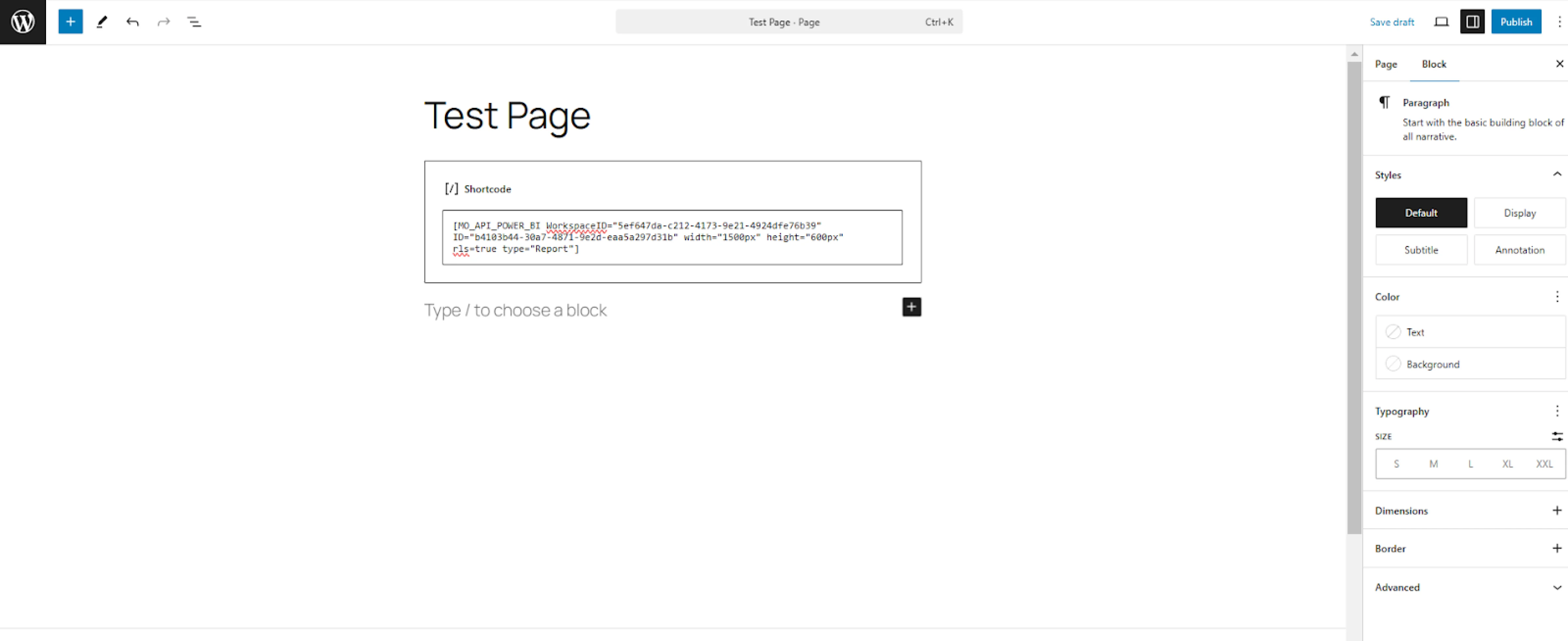Screen dimensions: 1568x641
Task: Click the Add block (+) button below shortcode
Action: tap(910, 307)
